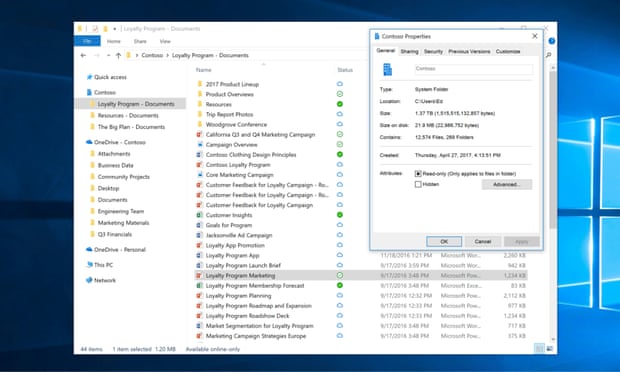The width and height of the screenshot is (620, 372).
Task: Select Resources - Documents in the navigation pane
Action: pyautogui.click(x=128, y=115)
